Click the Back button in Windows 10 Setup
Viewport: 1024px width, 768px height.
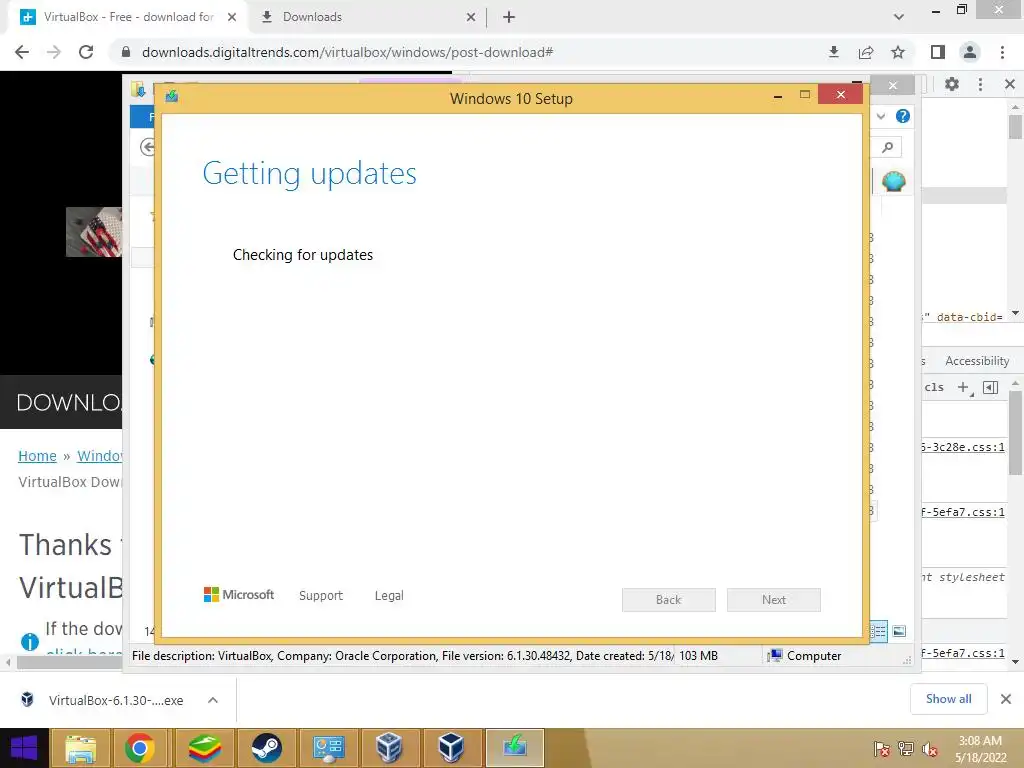pyautogui.click(x=668, y=600)
